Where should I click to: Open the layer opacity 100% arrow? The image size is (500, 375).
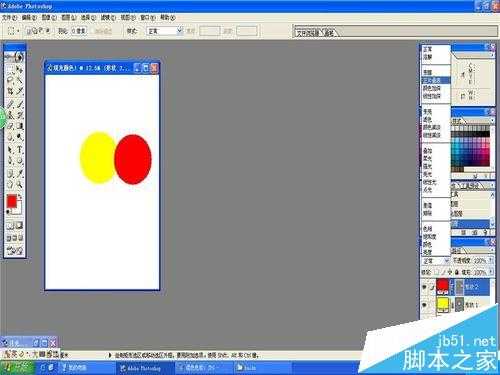(x=491, y=260)
